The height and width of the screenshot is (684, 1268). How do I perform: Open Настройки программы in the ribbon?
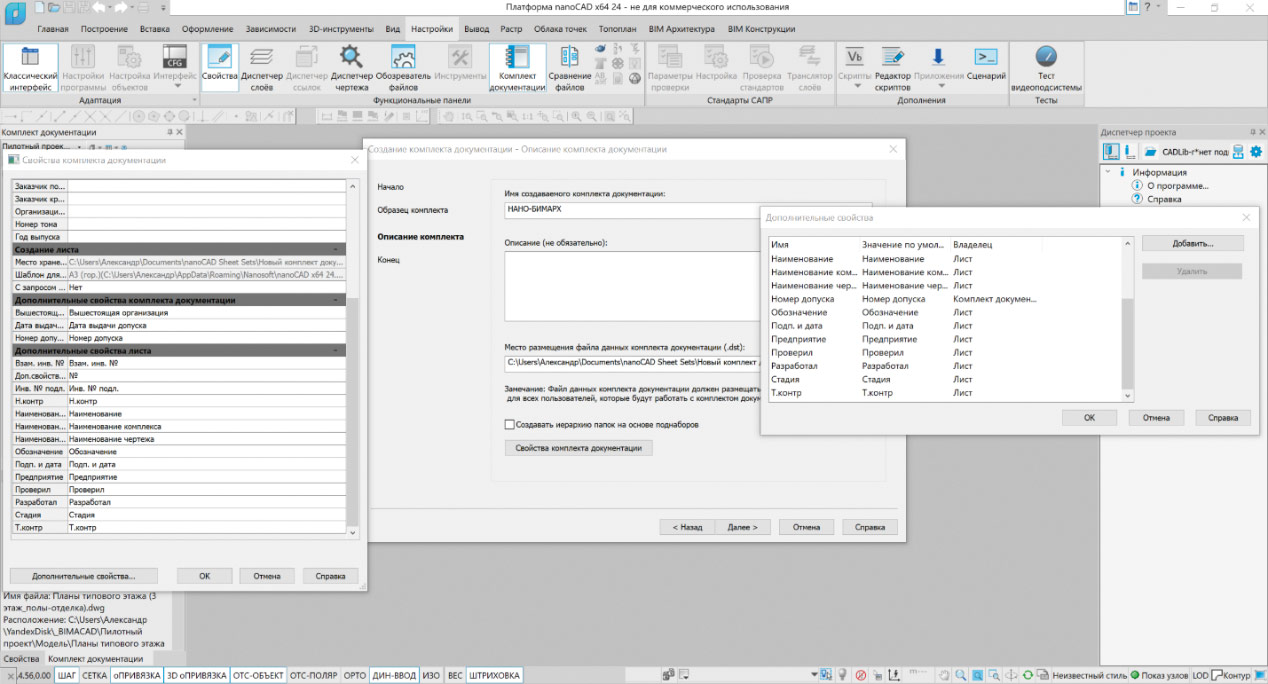point(83,68)
